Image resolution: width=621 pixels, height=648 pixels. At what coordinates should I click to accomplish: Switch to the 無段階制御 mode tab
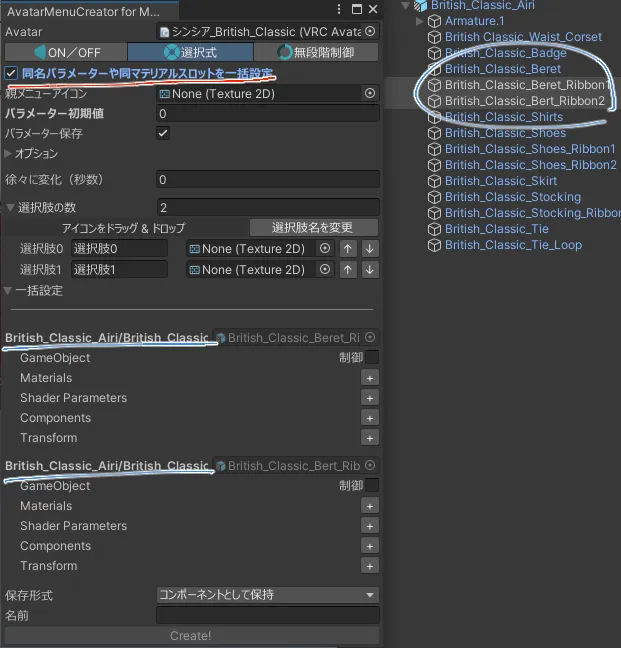click(317, 52)
